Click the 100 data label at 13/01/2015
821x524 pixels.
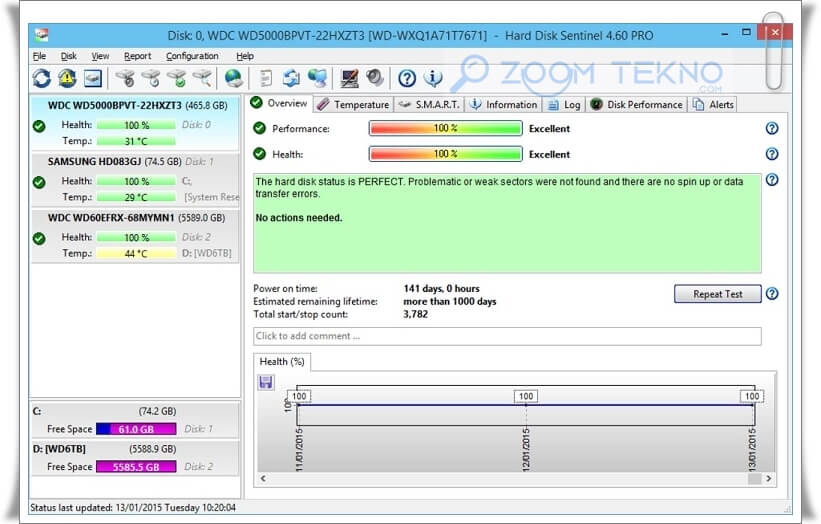tap(752, 396)
